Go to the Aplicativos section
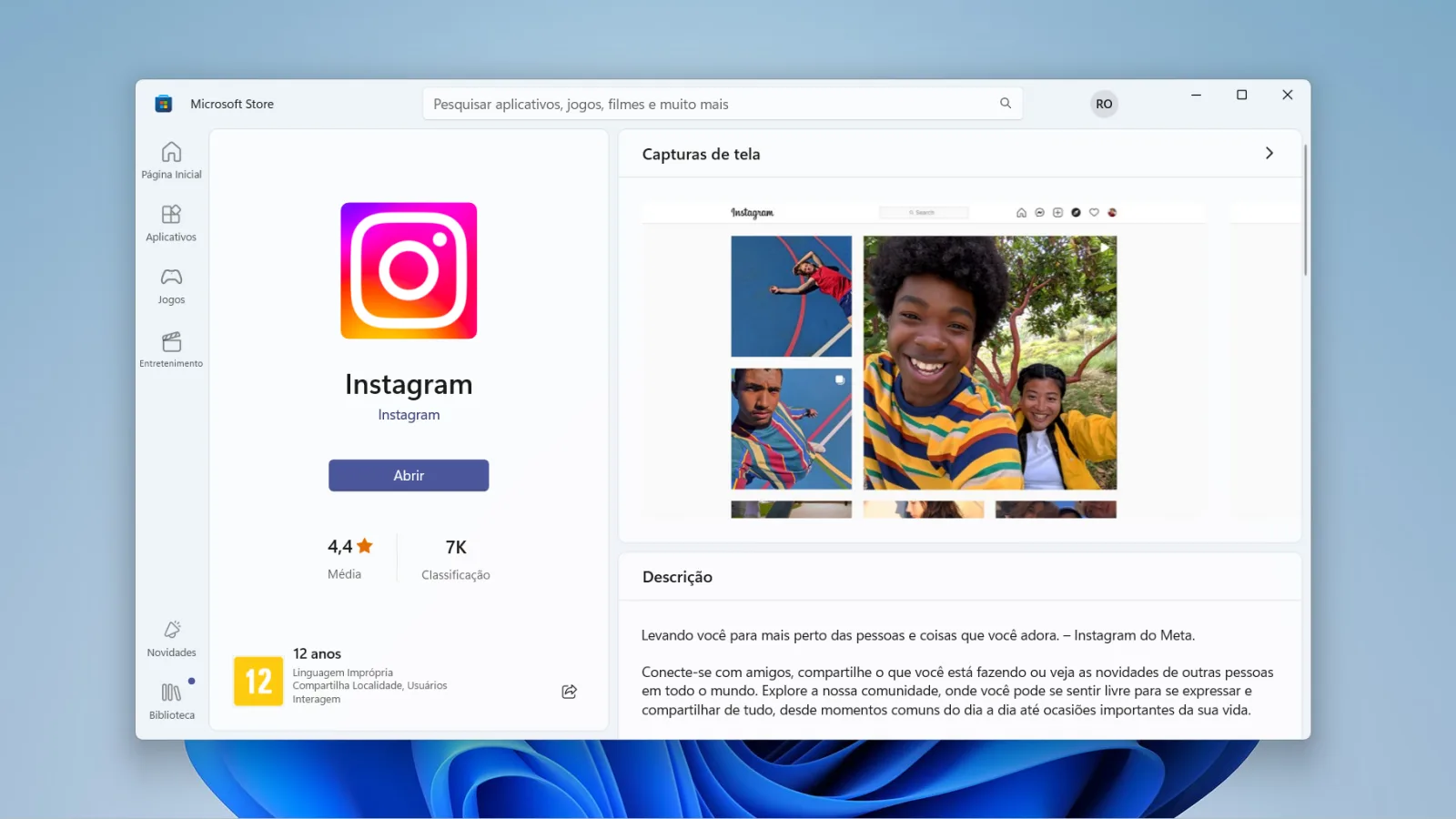Screen dimensions: 1456x819 pyautogui.click(x=171, y=224)
